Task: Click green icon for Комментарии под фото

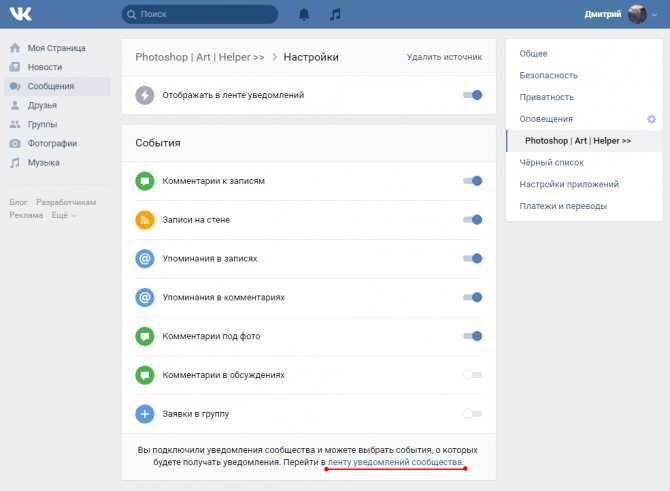Action: click(145, 336)
